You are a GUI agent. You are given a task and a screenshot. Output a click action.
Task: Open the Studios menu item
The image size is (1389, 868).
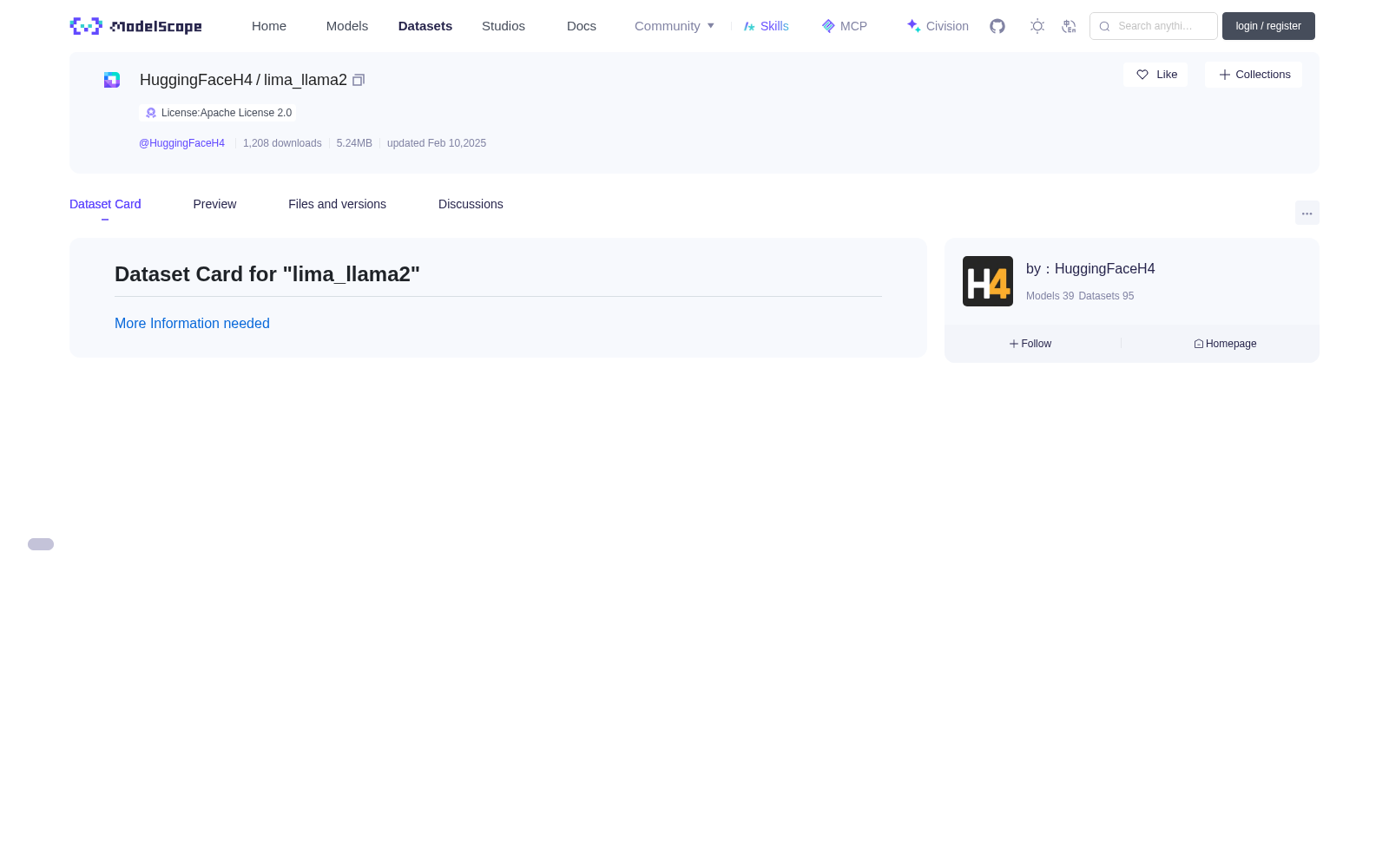[x=504, y=26]
